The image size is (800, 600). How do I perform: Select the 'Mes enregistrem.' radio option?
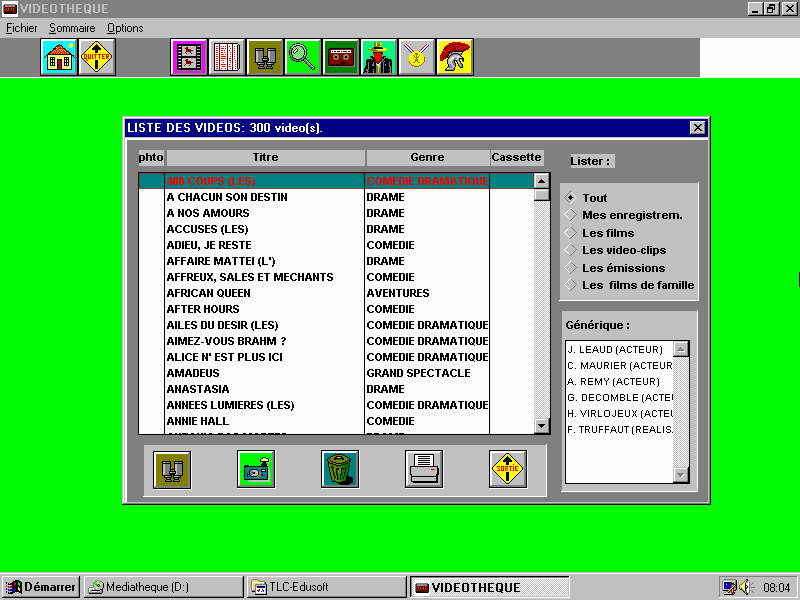tap(571, 215)
